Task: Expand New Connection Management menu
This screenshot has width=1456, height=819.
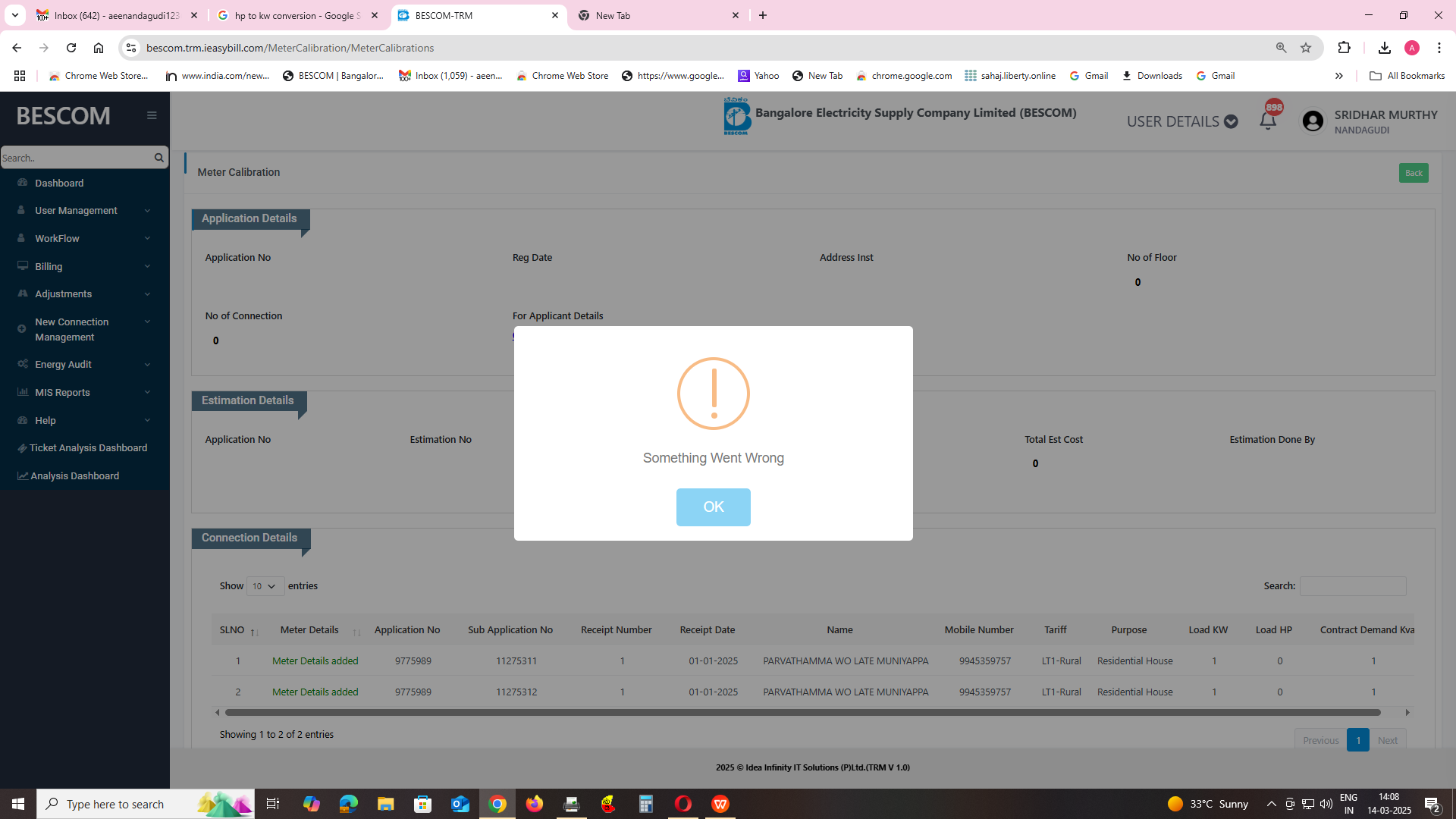Action: tap(85, 329)
